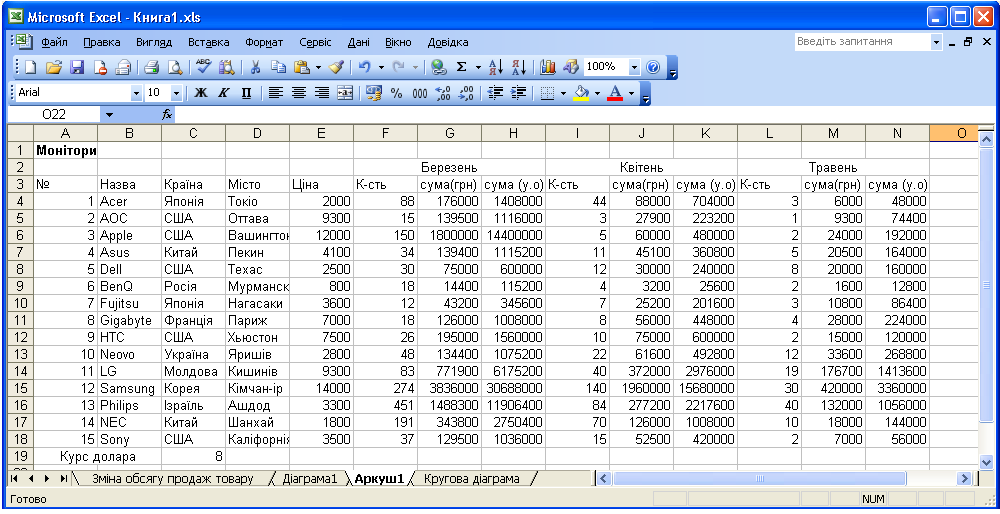This screenshot has width=1000, height=514.
Task: Show the Drawing toolbar
Action: pos(571,67)
